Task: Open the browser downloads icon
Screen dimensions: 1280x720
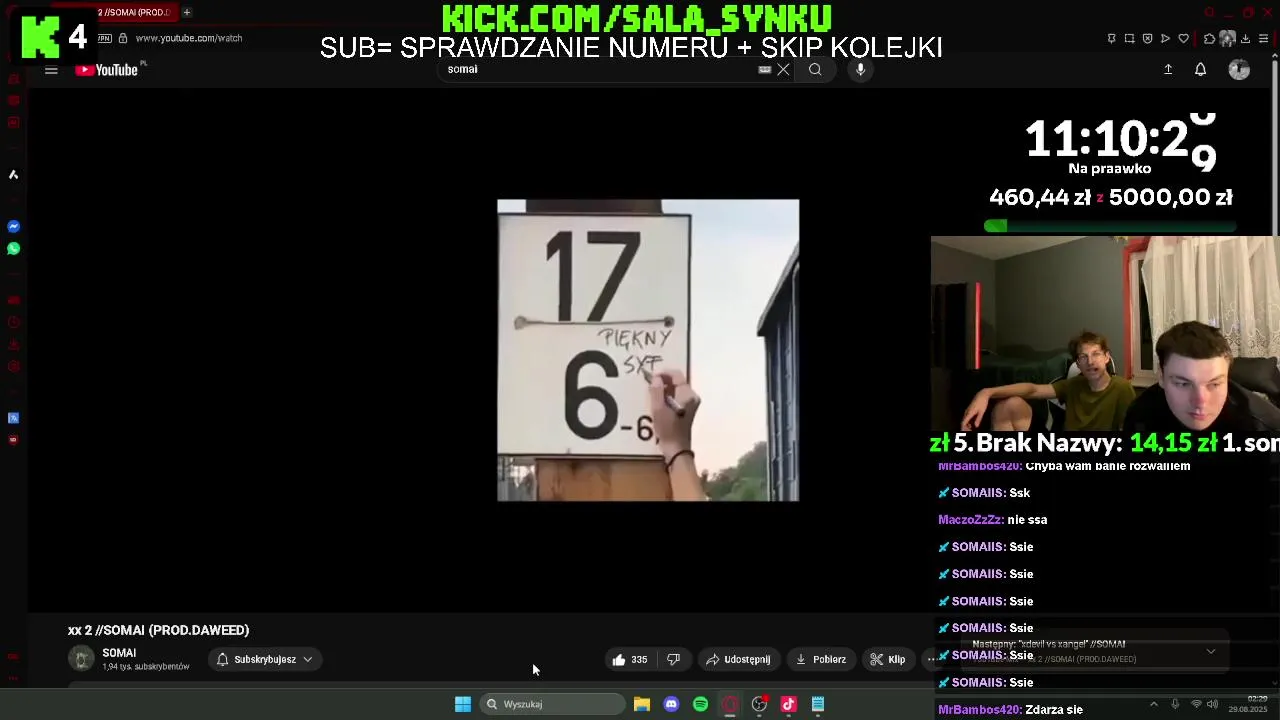Action: point(1245,38)
